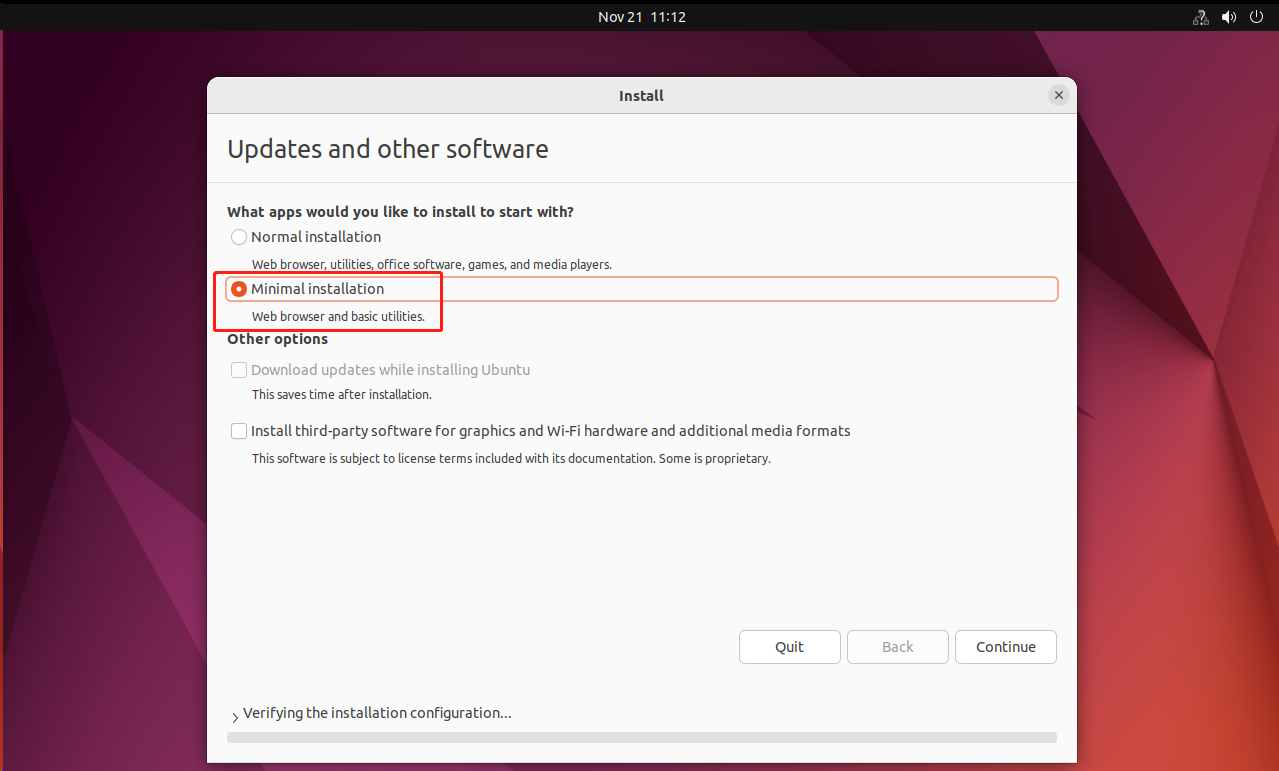The height and width of the screenshot is (771, 1279).
Task: Click the 'Other options' label
Action: click(277, 339)
